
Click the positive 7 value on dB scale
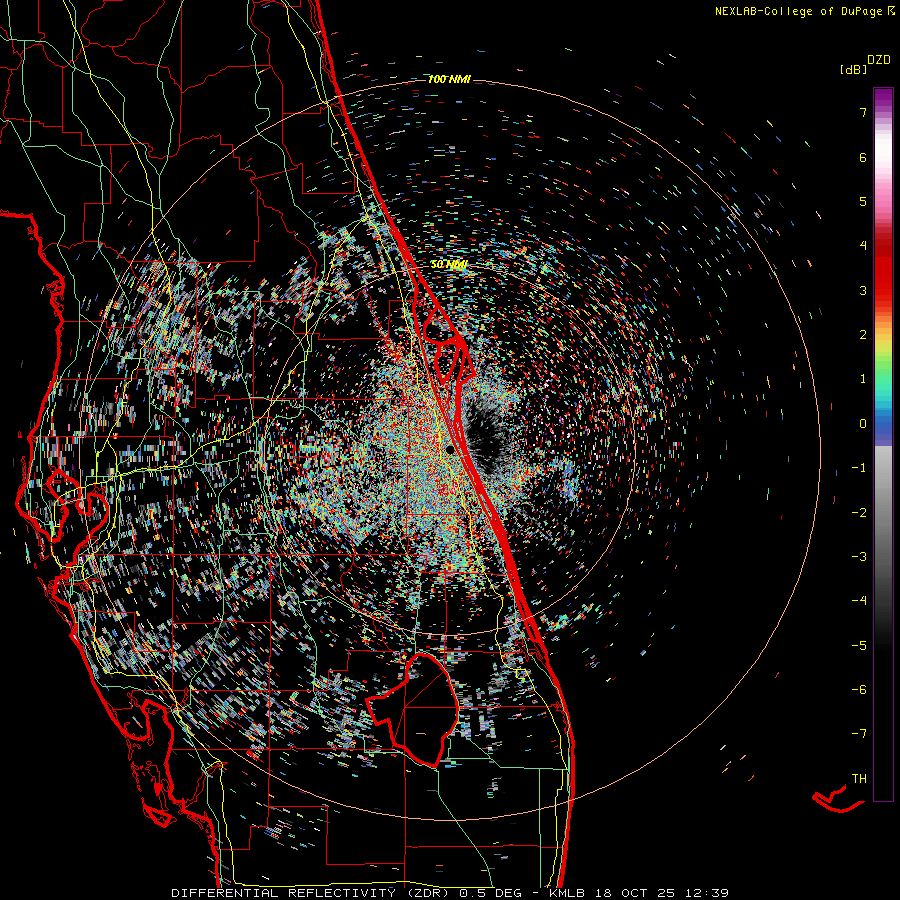pos(863,112)
